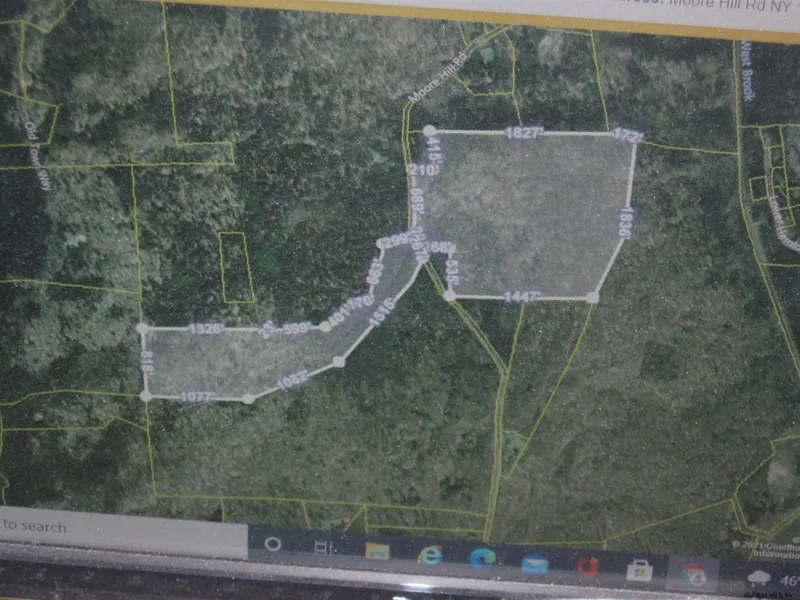
Task: Click the Moore Hill Rd road label
Action: 438,83
